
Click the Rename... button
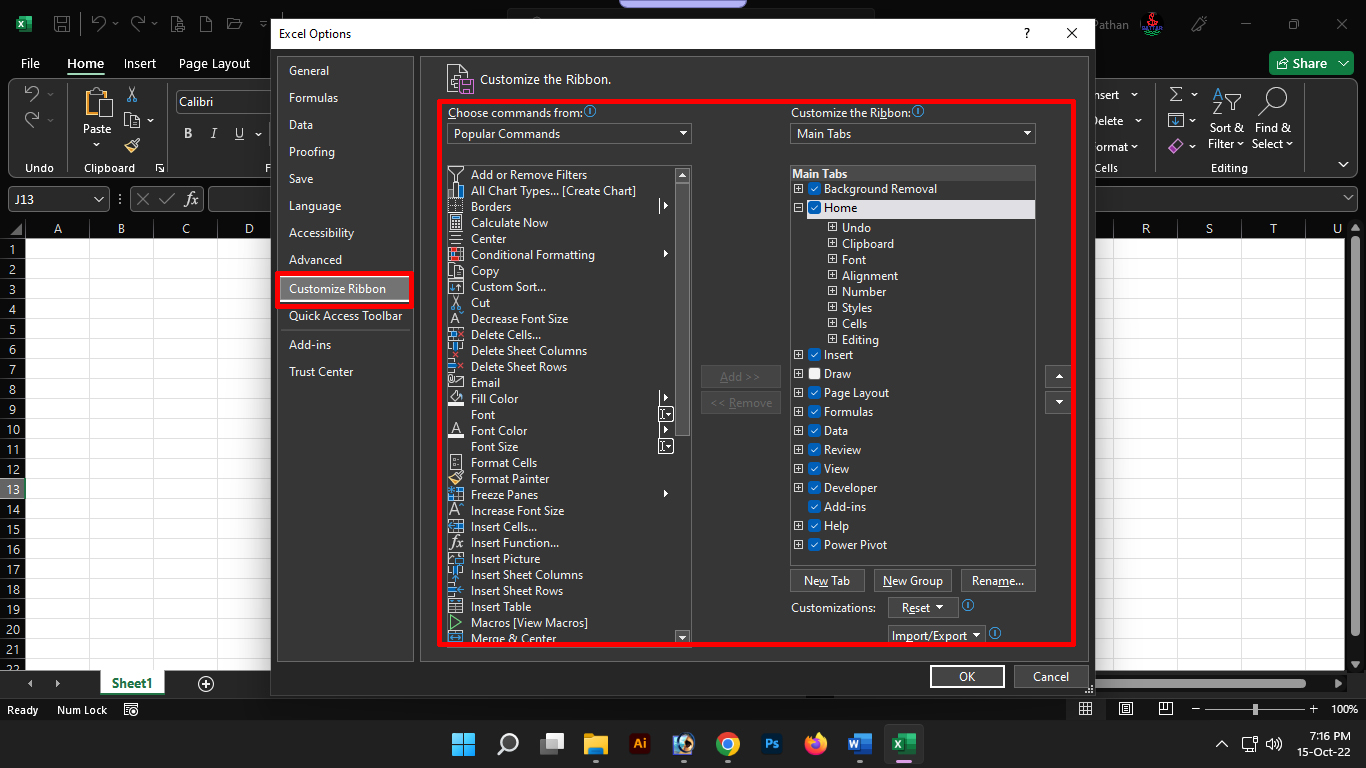tap(998, 581)
